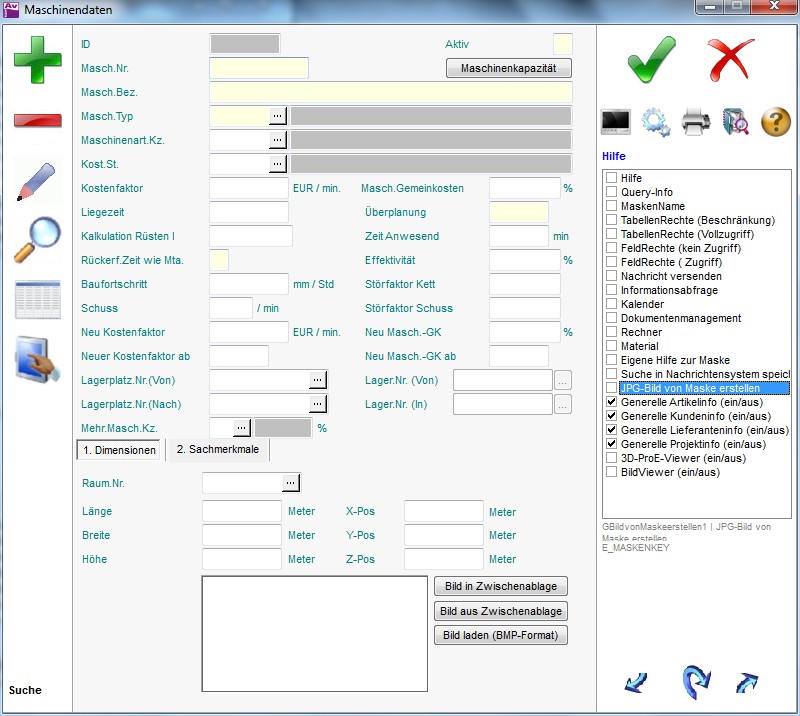This screenshot has width=800, height=716.
Task: Click into the Masch.Bez. input field
Action: 390,92
